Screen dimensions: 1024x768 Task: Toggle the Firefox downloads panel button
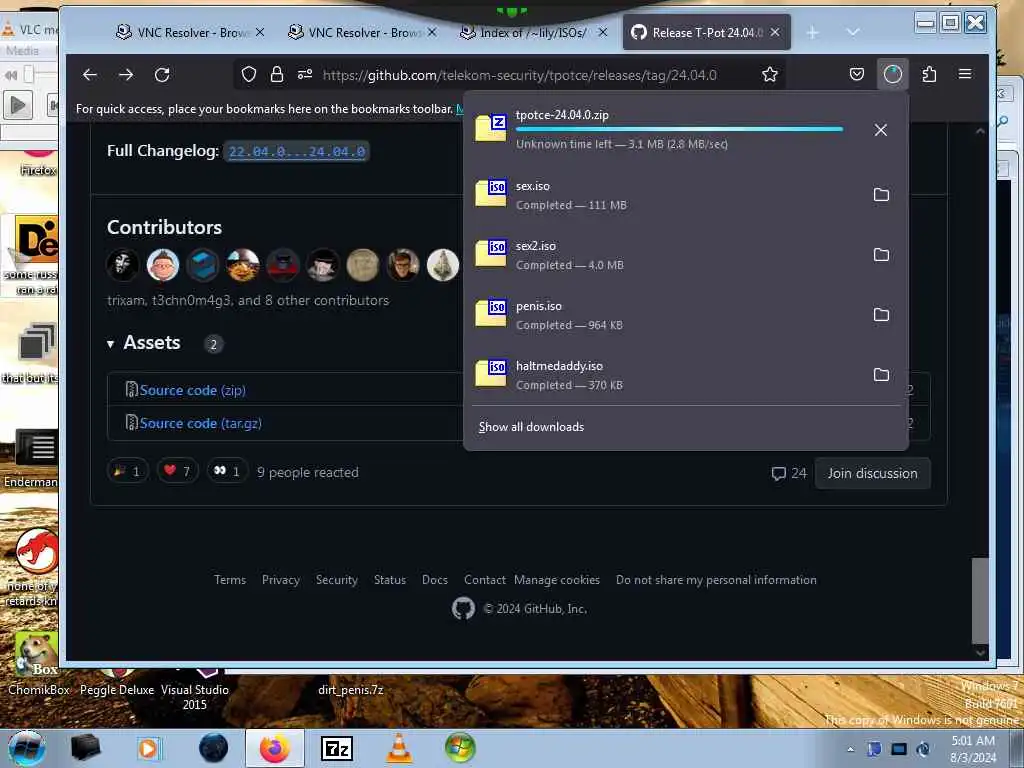(892, 74)
